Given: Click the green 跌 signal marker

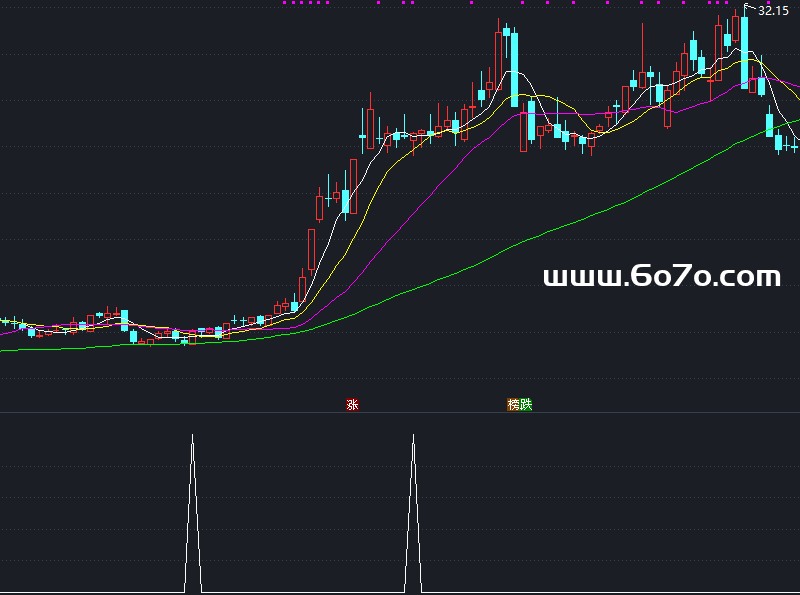Looking at the screenshot, I should pyautogui.click(x=526, y=405).
